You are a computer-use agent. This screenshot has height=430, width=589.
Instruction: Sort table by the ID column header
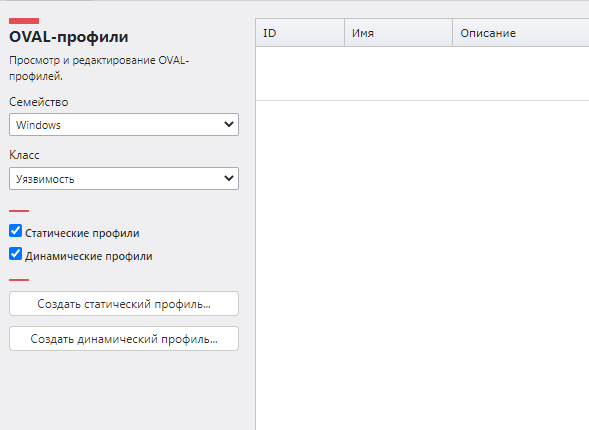(300, 33)
